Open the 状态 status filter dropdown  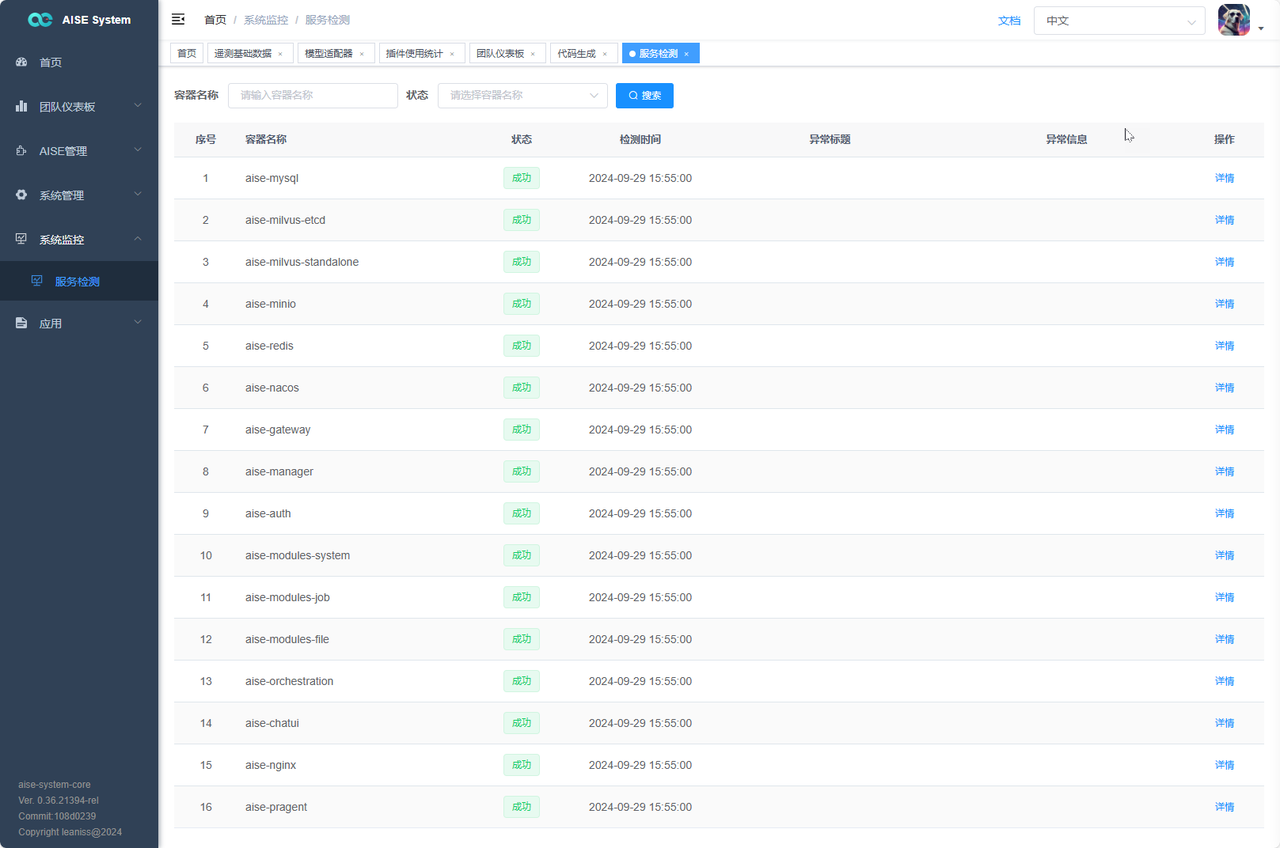pyautogui.click(x=523, y=95)
